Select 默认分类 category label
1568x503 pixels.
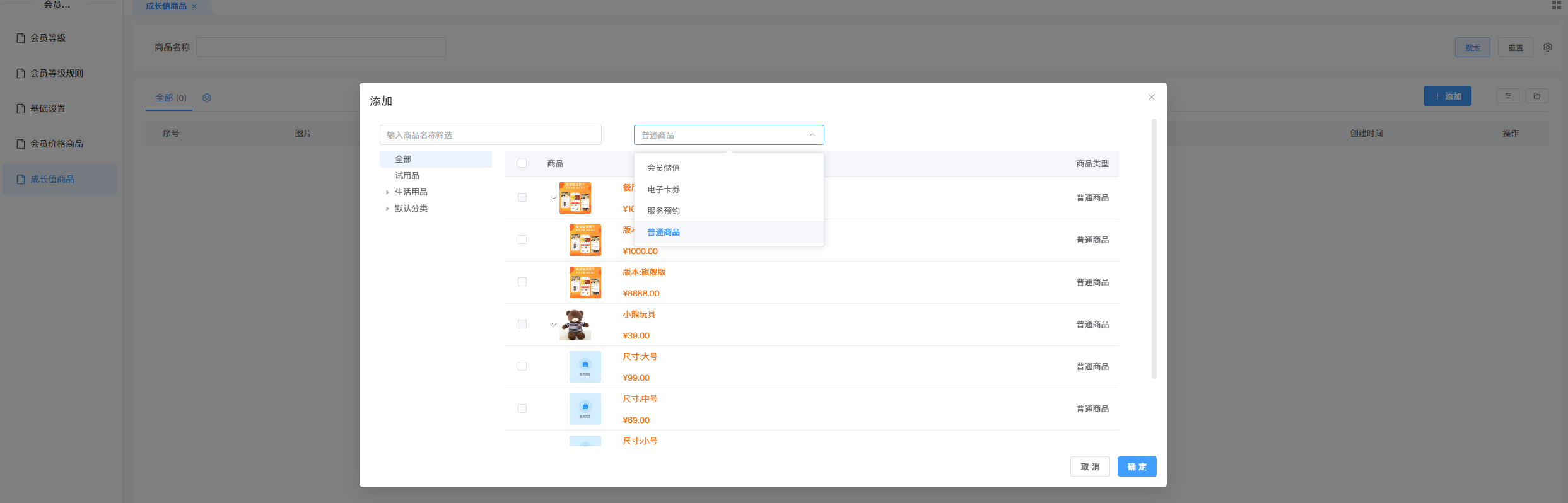pos(411,208)
